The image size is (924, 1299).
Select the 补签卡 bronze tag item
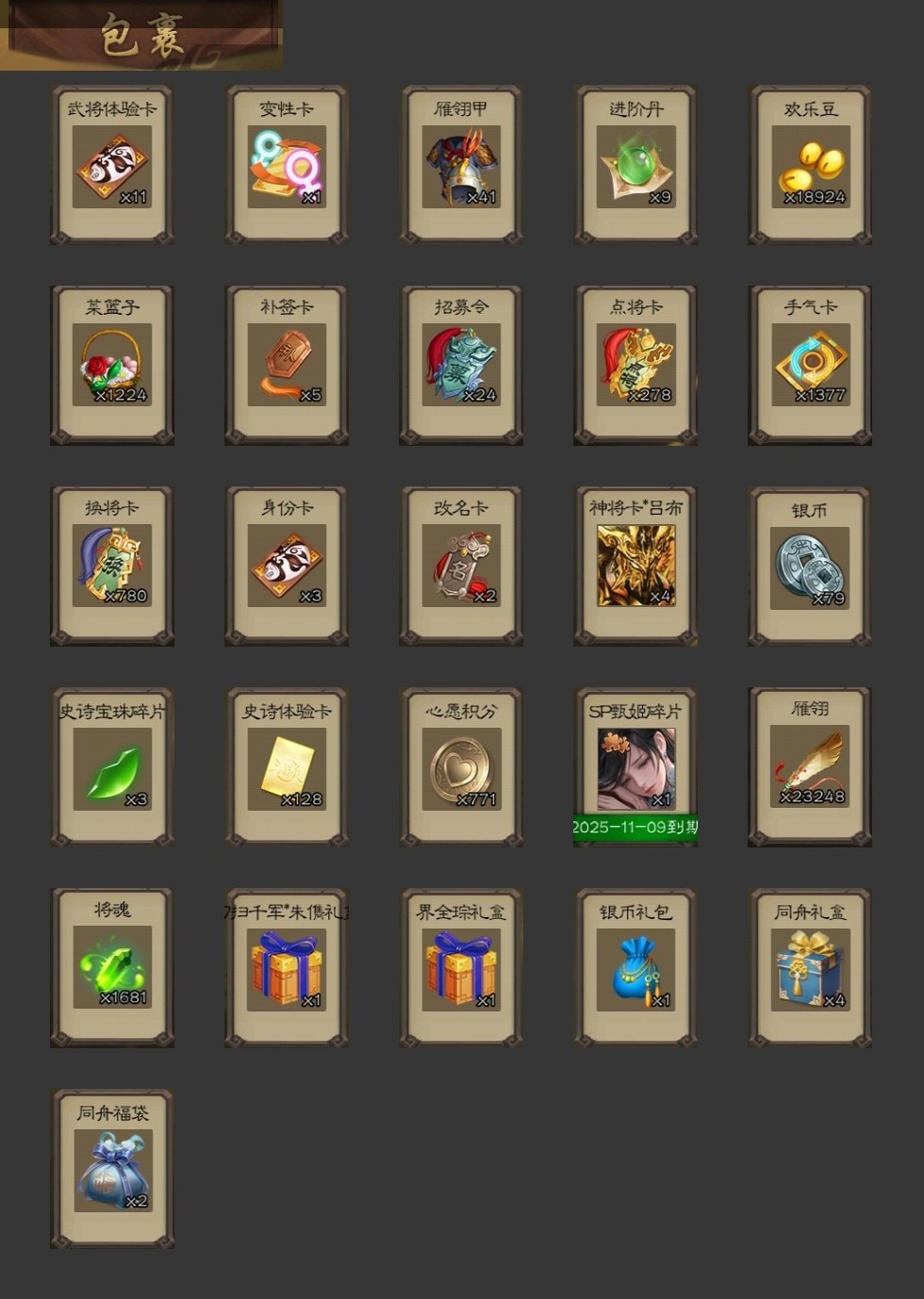[x=287, y=366]
